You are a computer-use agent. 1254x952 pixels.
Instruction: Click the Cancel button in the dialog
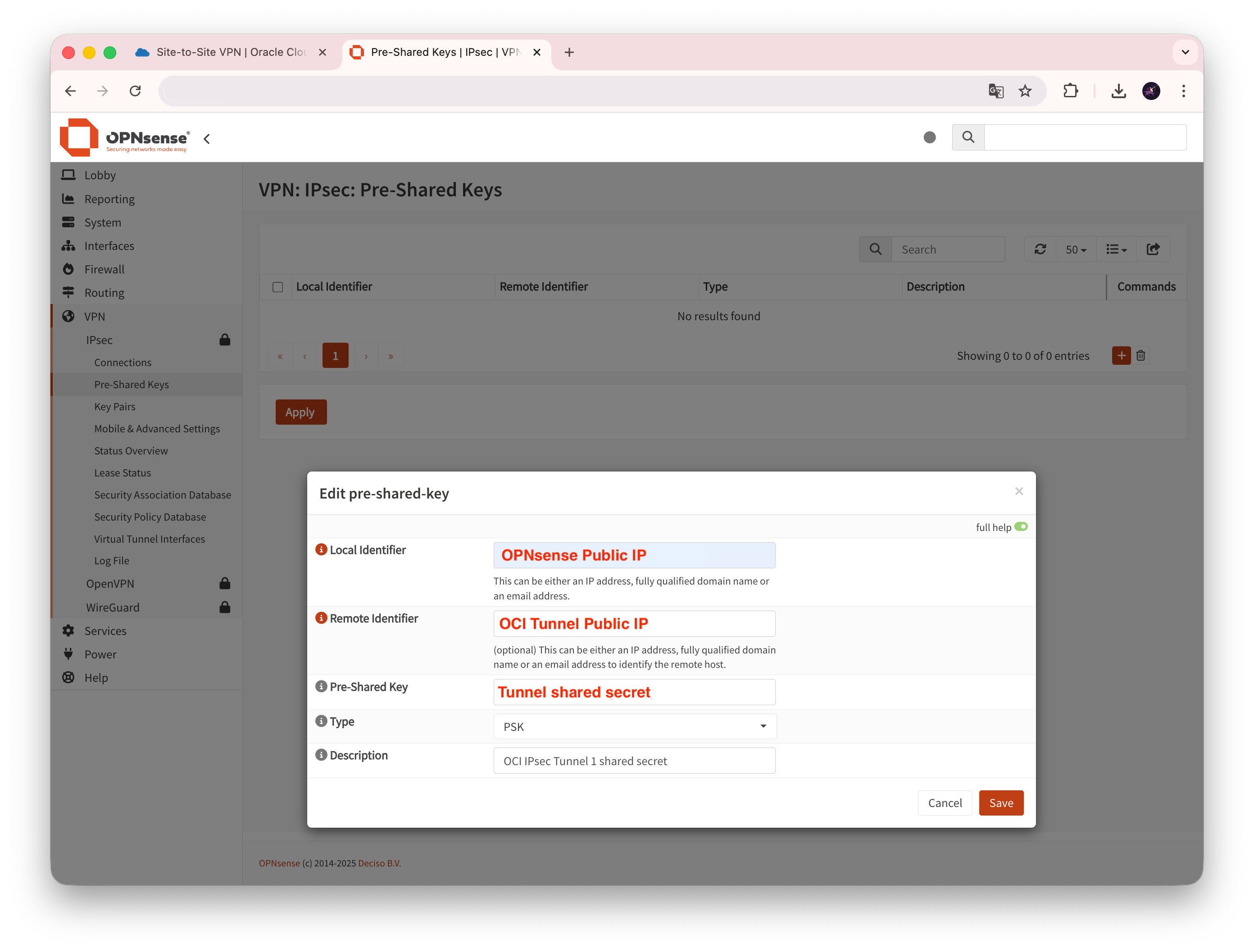coord(945,803)
